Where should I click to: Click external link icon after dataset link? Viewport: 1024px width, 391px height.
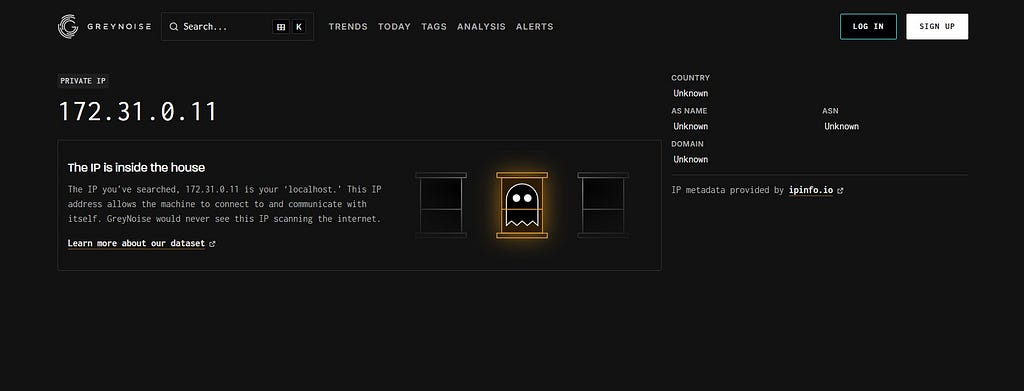(x=212, y=243)
